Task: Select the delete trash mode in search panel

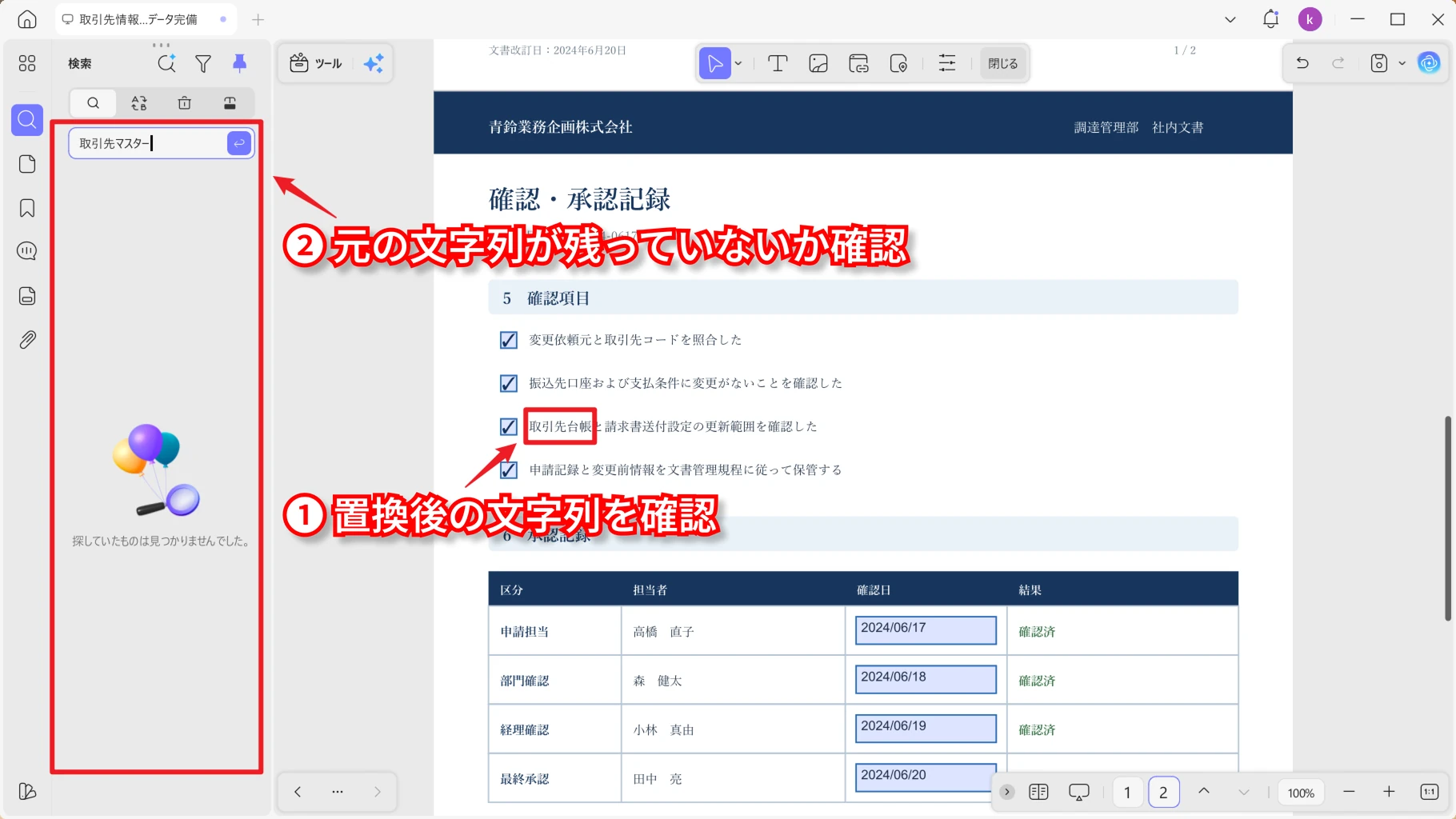Action: pos(185,102)
